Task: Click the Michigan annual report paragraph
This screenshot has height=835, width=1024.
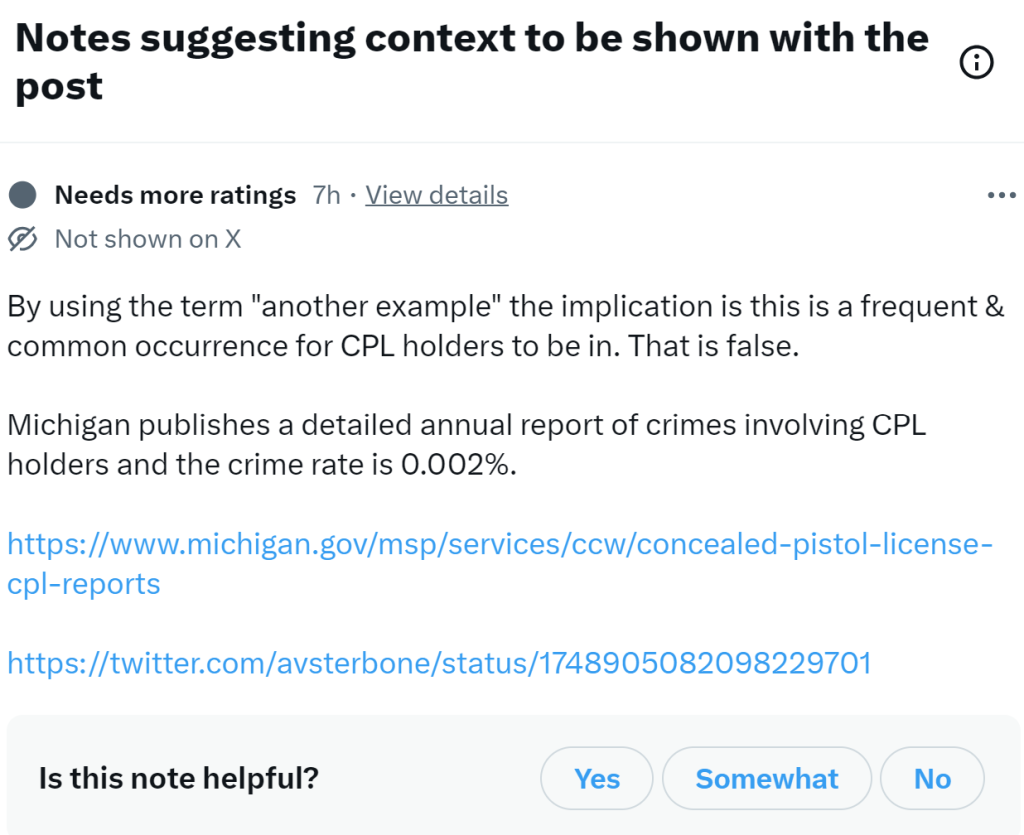Action: click(x=465, y=444)
